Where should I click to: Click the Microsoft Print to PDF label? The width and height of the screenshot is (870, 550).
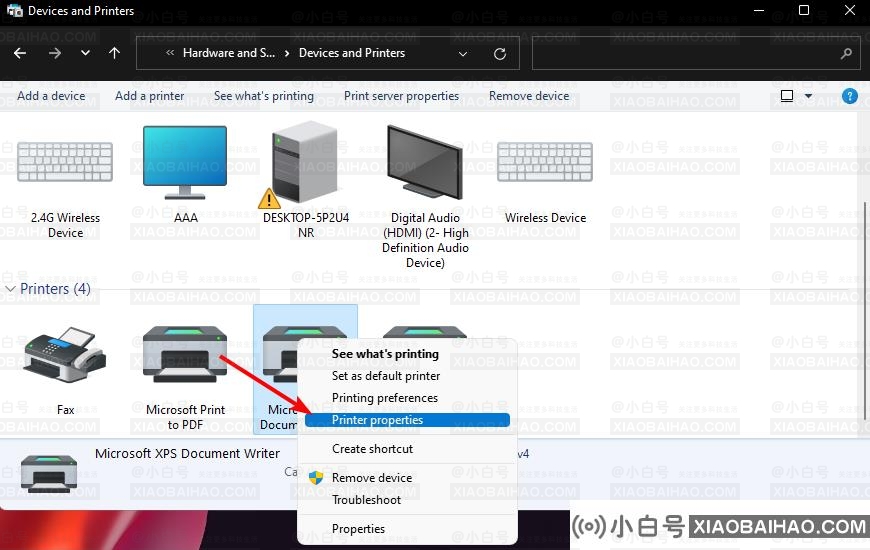(x=185, y=417)
